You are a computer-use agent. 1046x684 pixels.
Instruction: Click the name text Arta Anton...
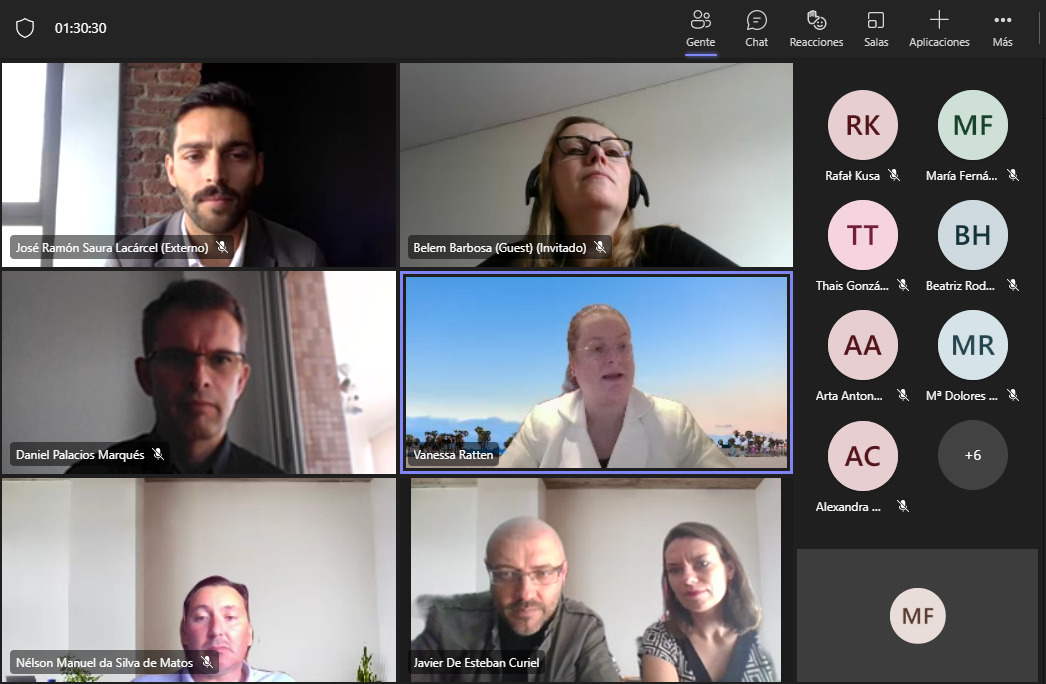click(849, 396)
